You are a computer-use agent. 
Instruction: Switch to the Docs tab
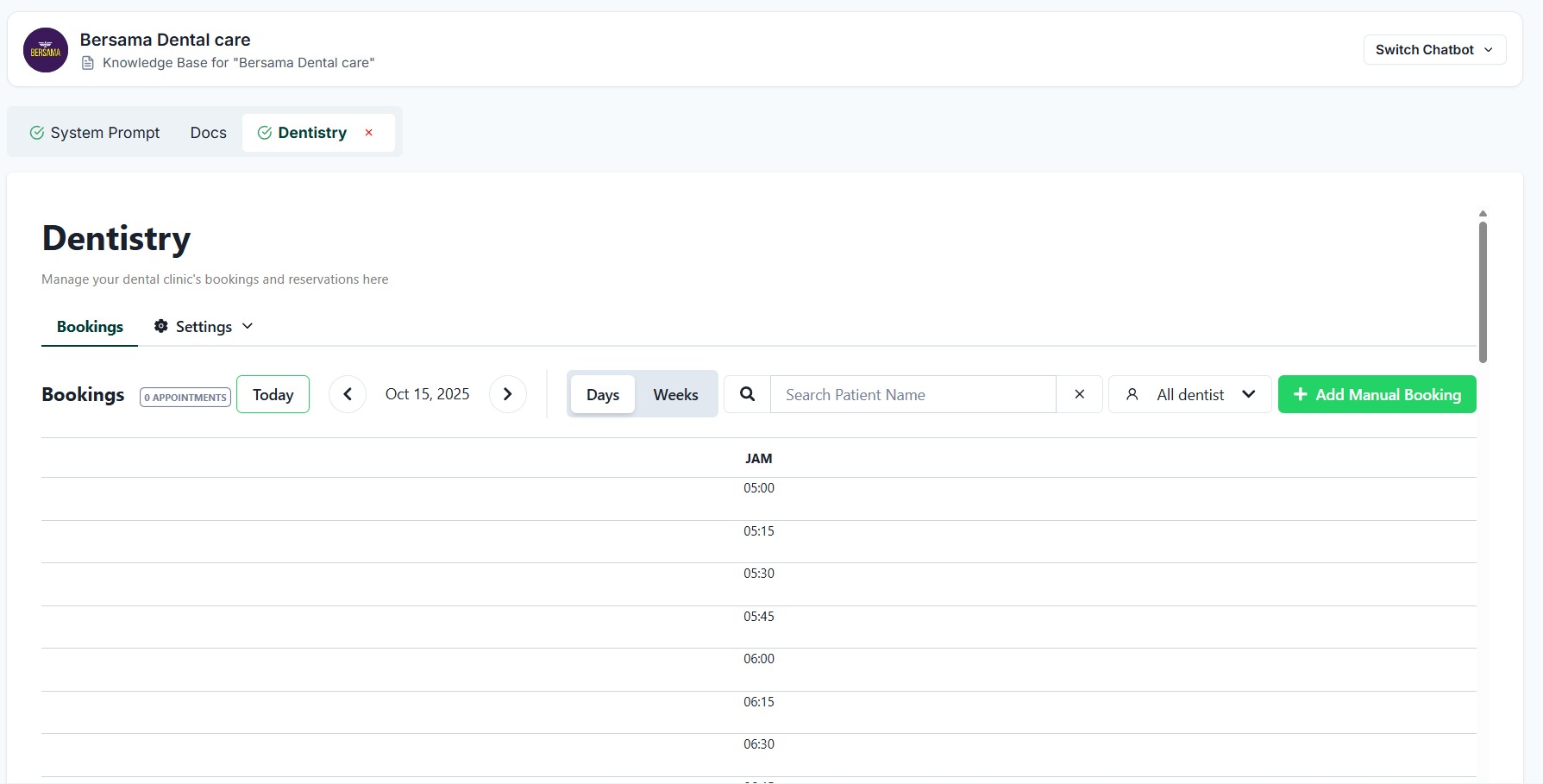pyautogui.click(x=209, y=133)
